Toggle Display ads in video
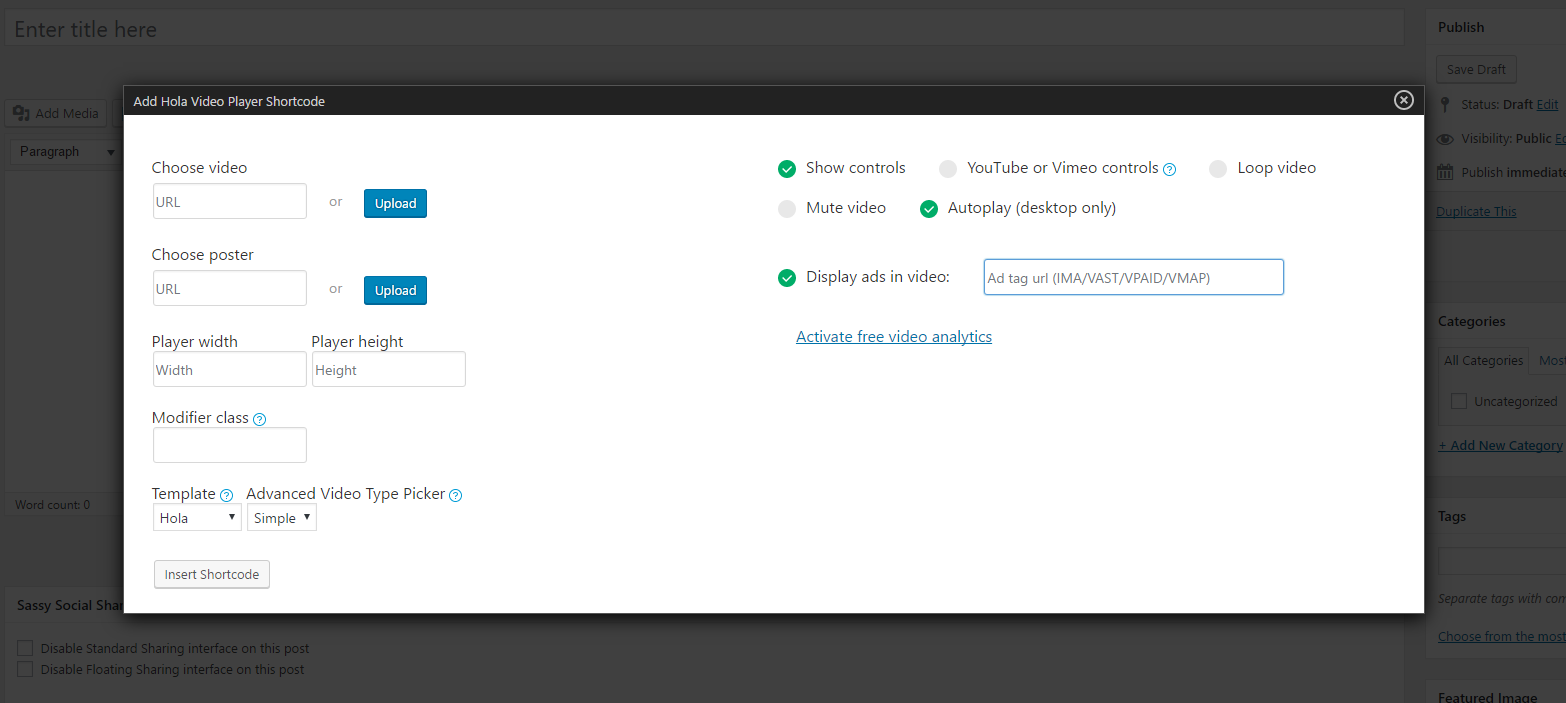This screenshot has width=1566, height=703. (x=787, y=277)
